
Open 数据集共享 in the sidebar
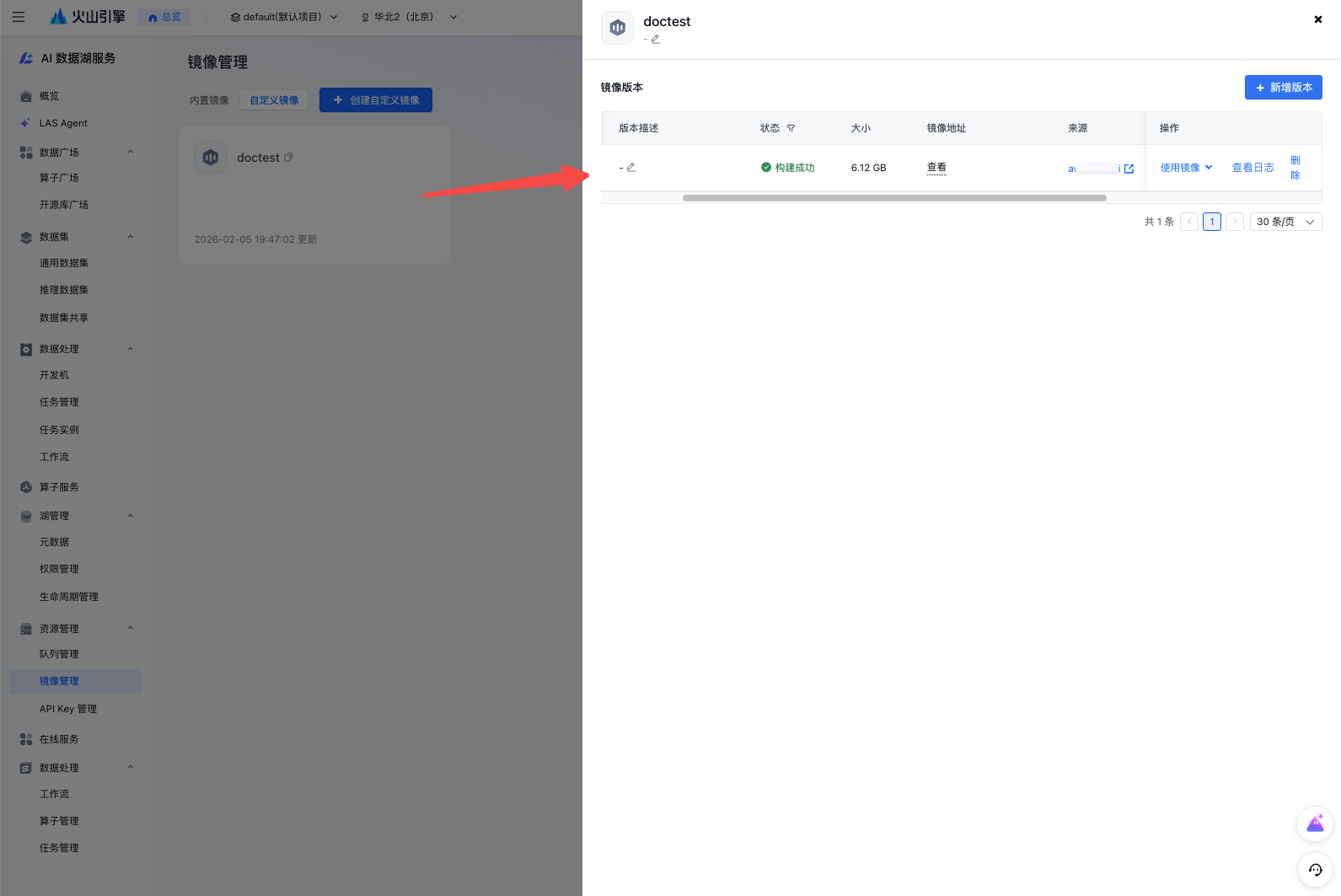(x=64, y=318)
